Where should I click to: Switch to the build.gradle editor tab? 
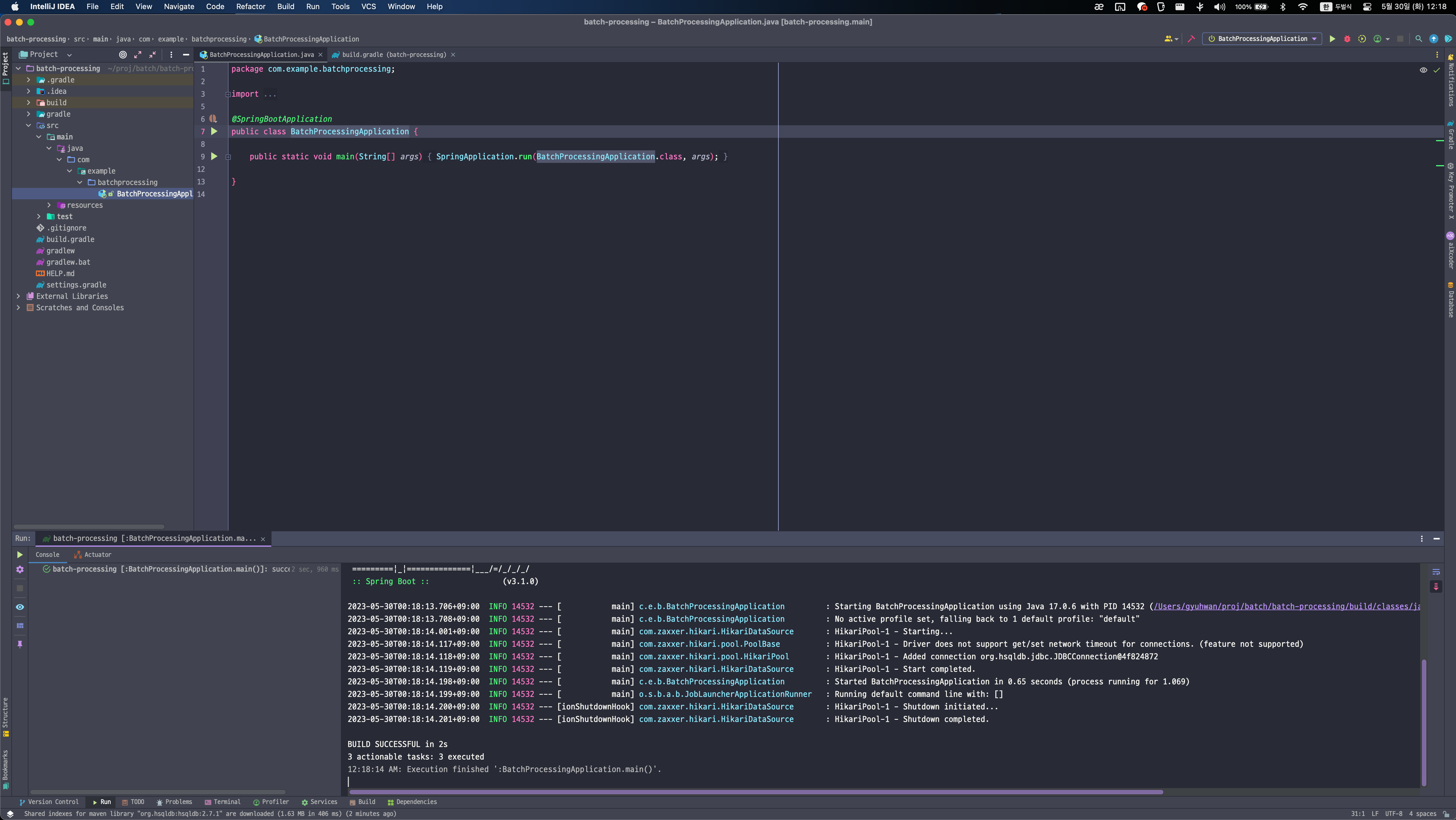point(393,55)
